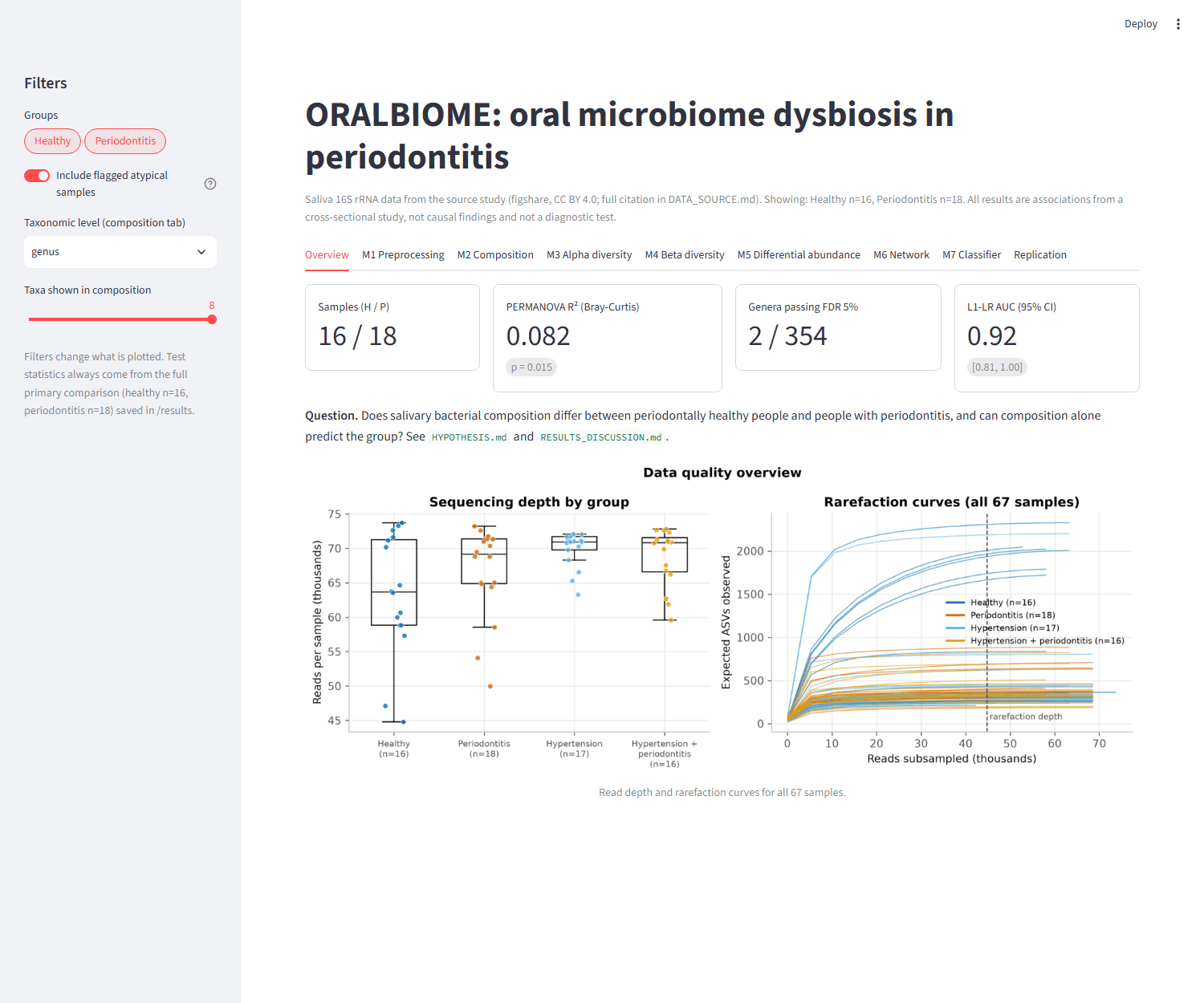Click the L1-LR AUC value 0.92

tap(992, 336)
